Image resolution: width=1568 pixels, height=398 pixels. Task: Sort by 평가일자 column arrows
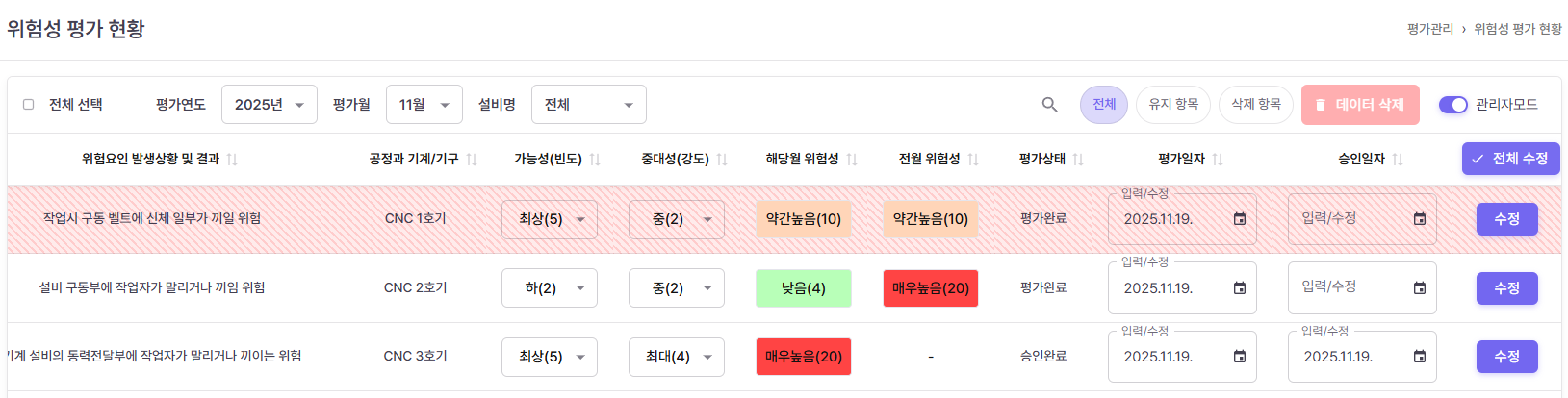point(1218,160)
